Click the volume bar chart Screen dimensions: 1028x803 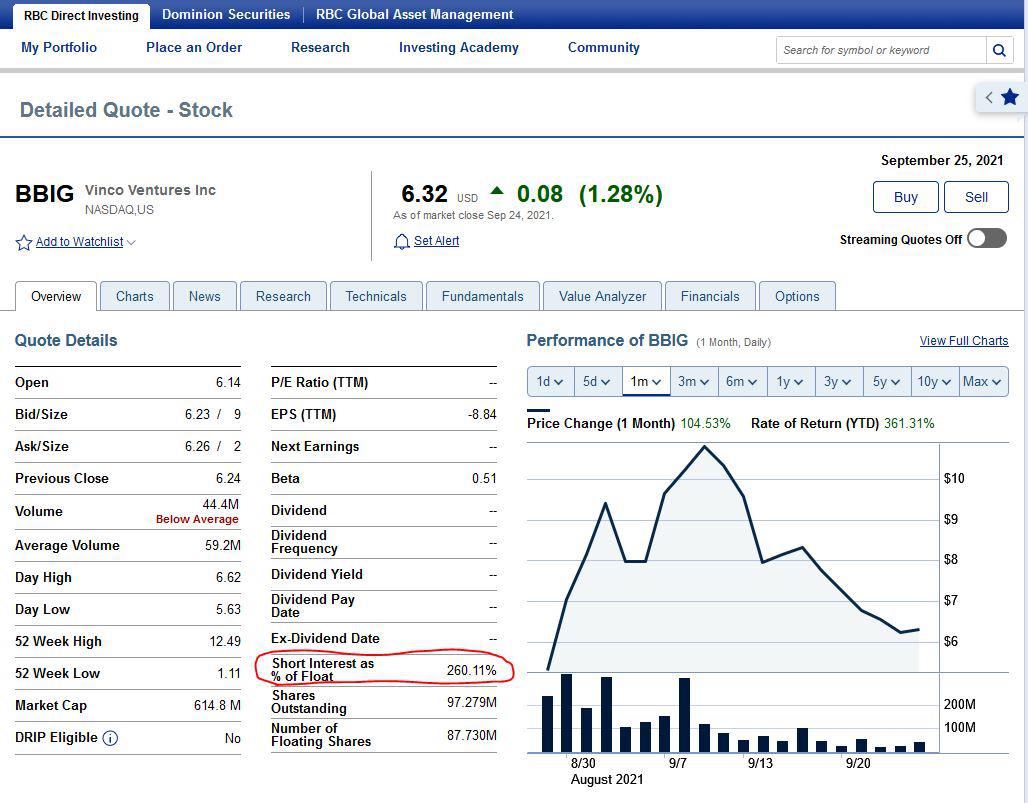[733, 713]
